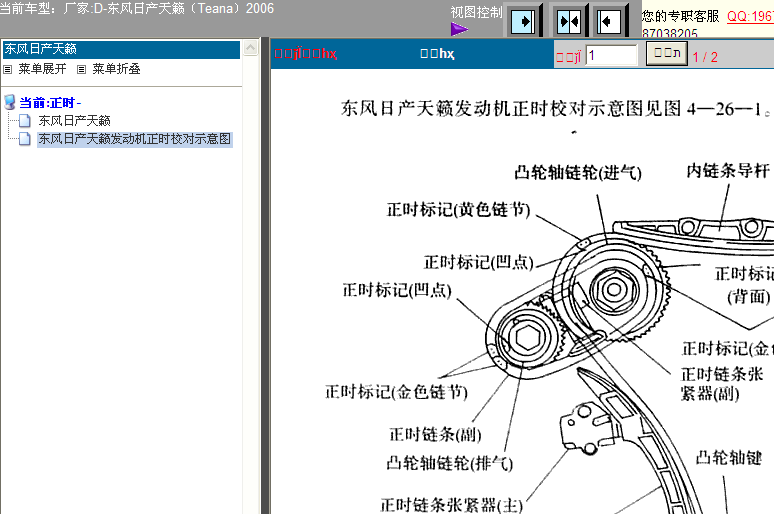Viewport: 774px width, 514px height.
Task: Expand all menus via 菜单展开
Action: pyautogui.click(x=42, y=69)
